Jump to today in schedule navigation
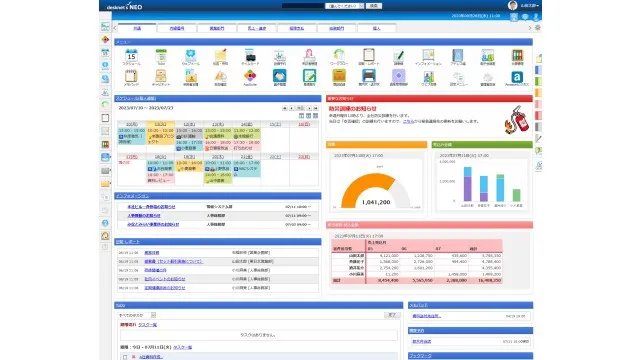 [300, 108]
